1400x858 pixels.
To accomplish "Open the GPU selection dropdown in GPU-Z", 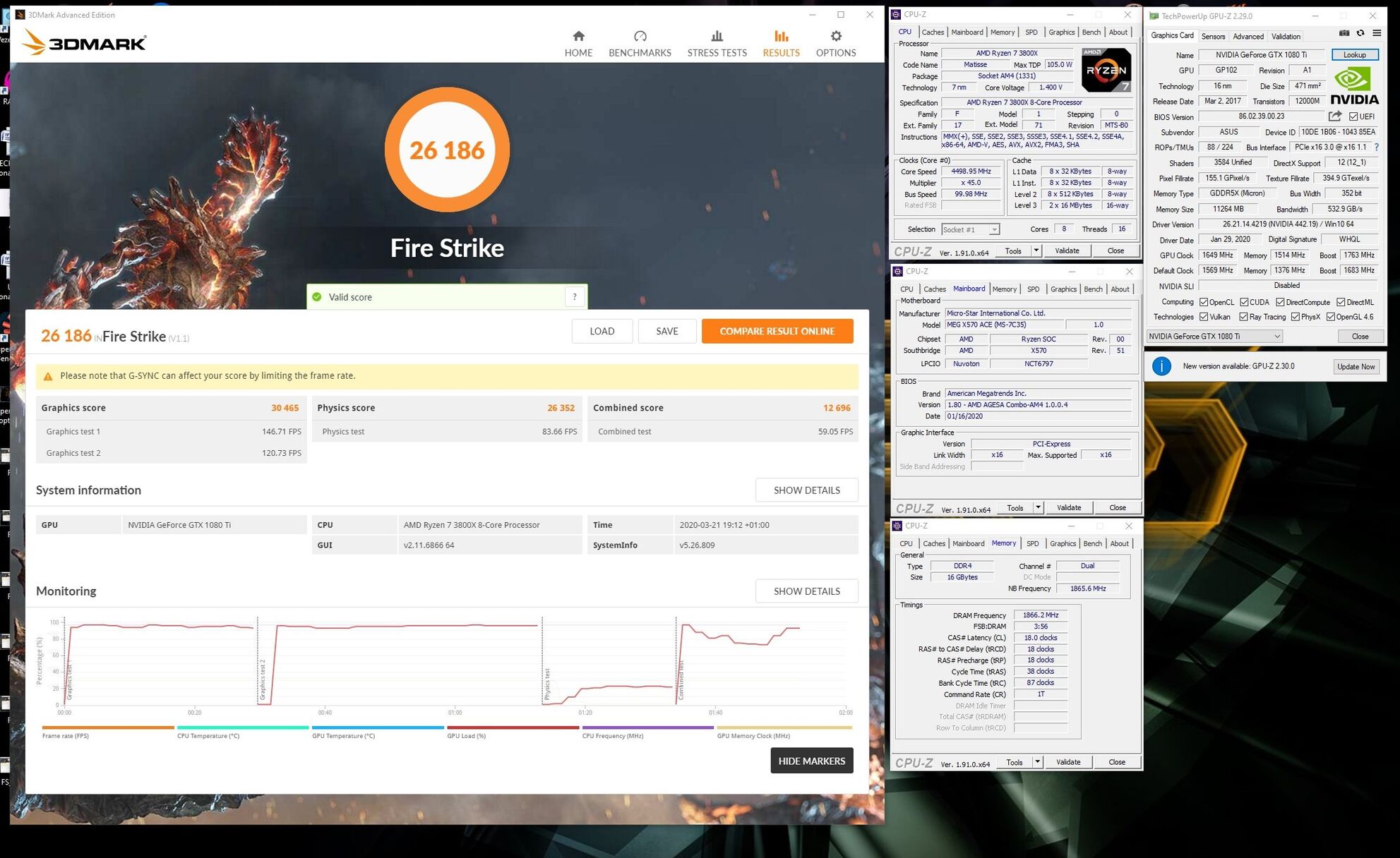I will coord(1214,337).
